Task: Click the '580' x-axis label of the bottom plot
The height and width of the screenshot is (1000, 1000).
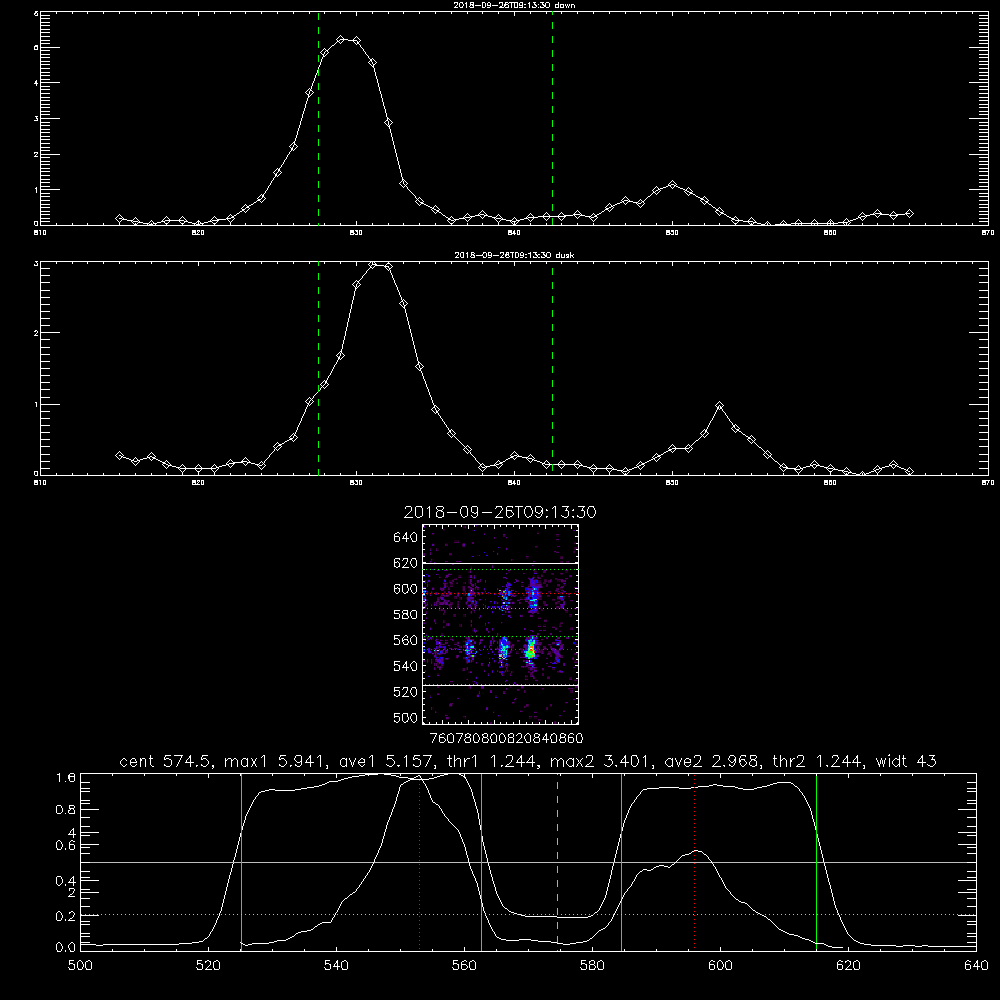Action: click(592, 966)
